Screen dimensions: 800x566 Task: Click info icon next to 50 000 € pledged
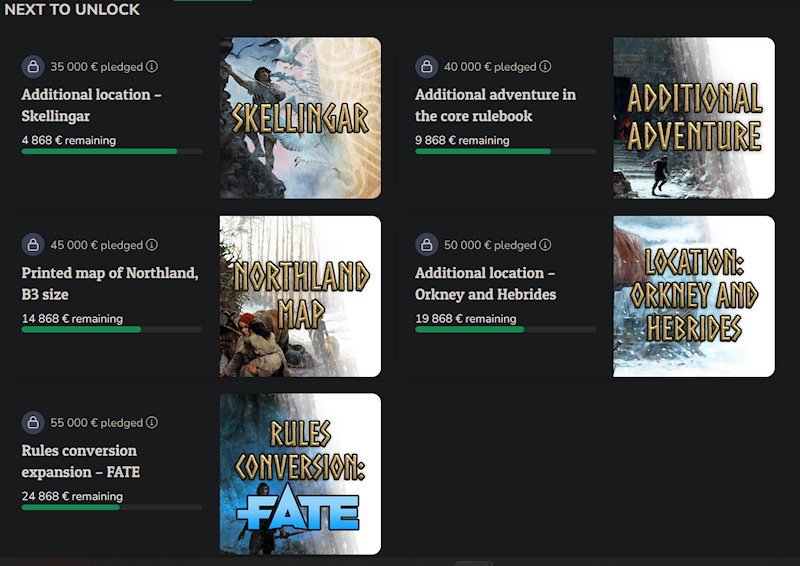[x=545, y=245]
